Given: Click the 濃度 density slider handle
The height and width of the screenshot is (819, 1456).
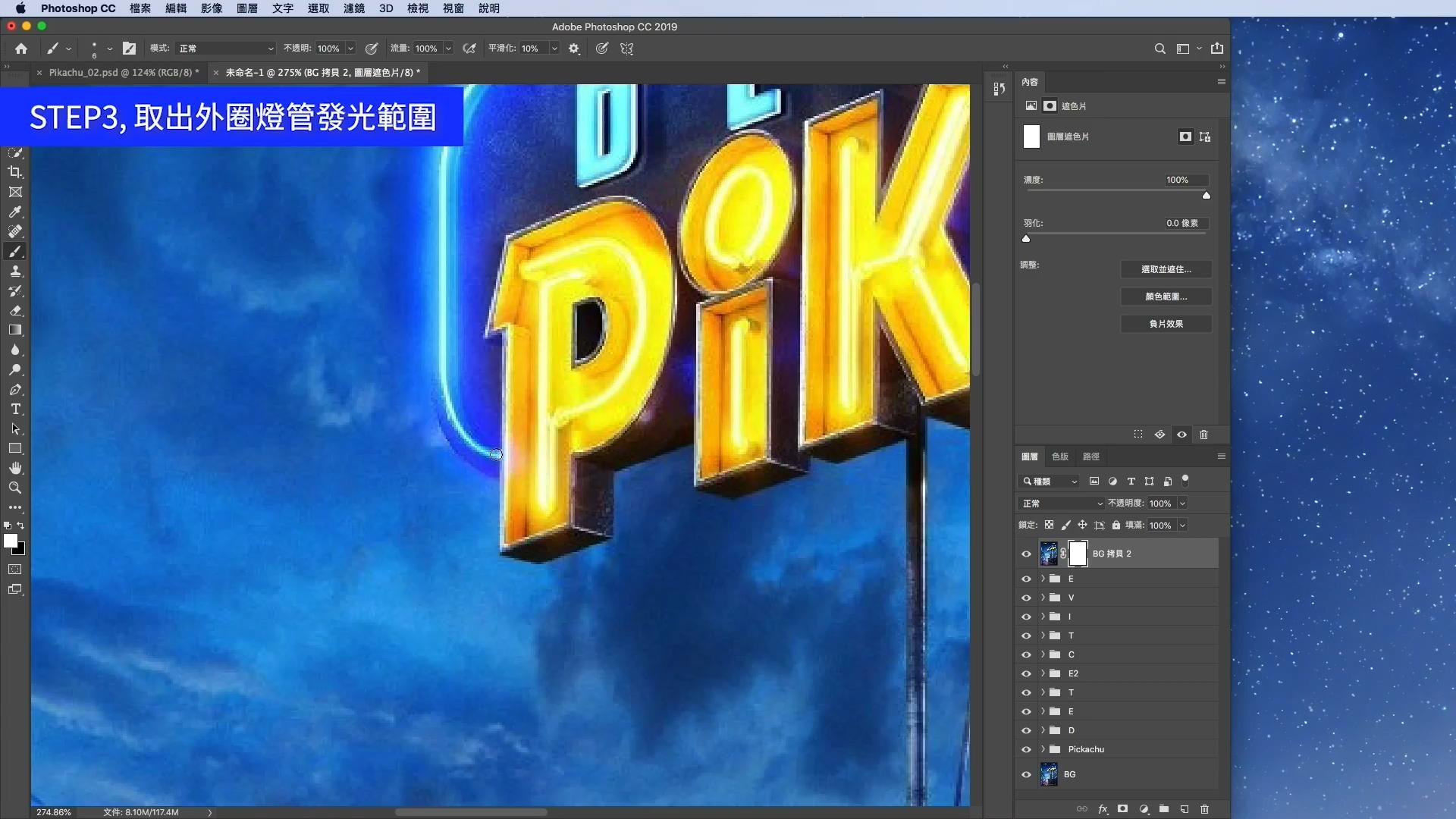Looking at the screenshot, I should point(1207,196).
